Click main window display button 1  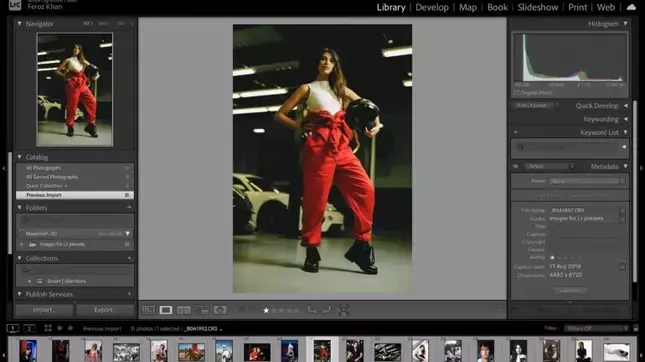pos(13,328)
